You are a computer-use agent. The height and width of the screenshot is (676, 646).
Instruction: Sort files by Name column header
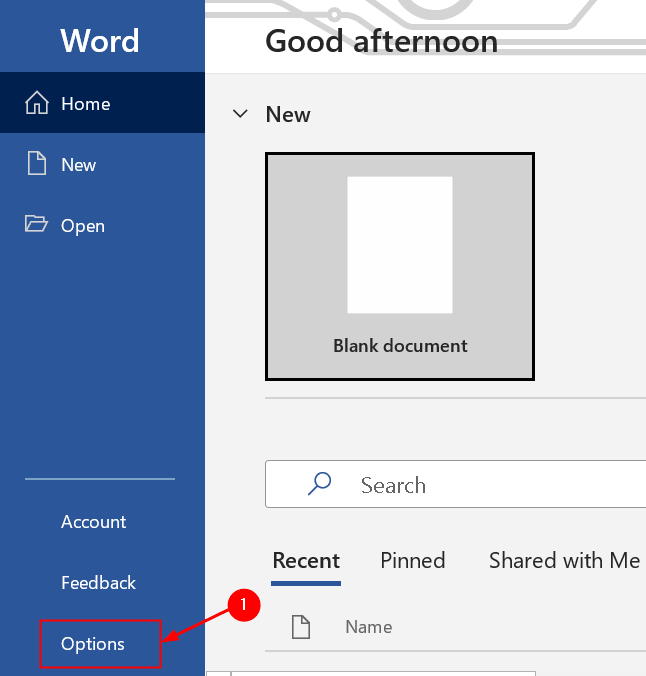tap(369, 627)
